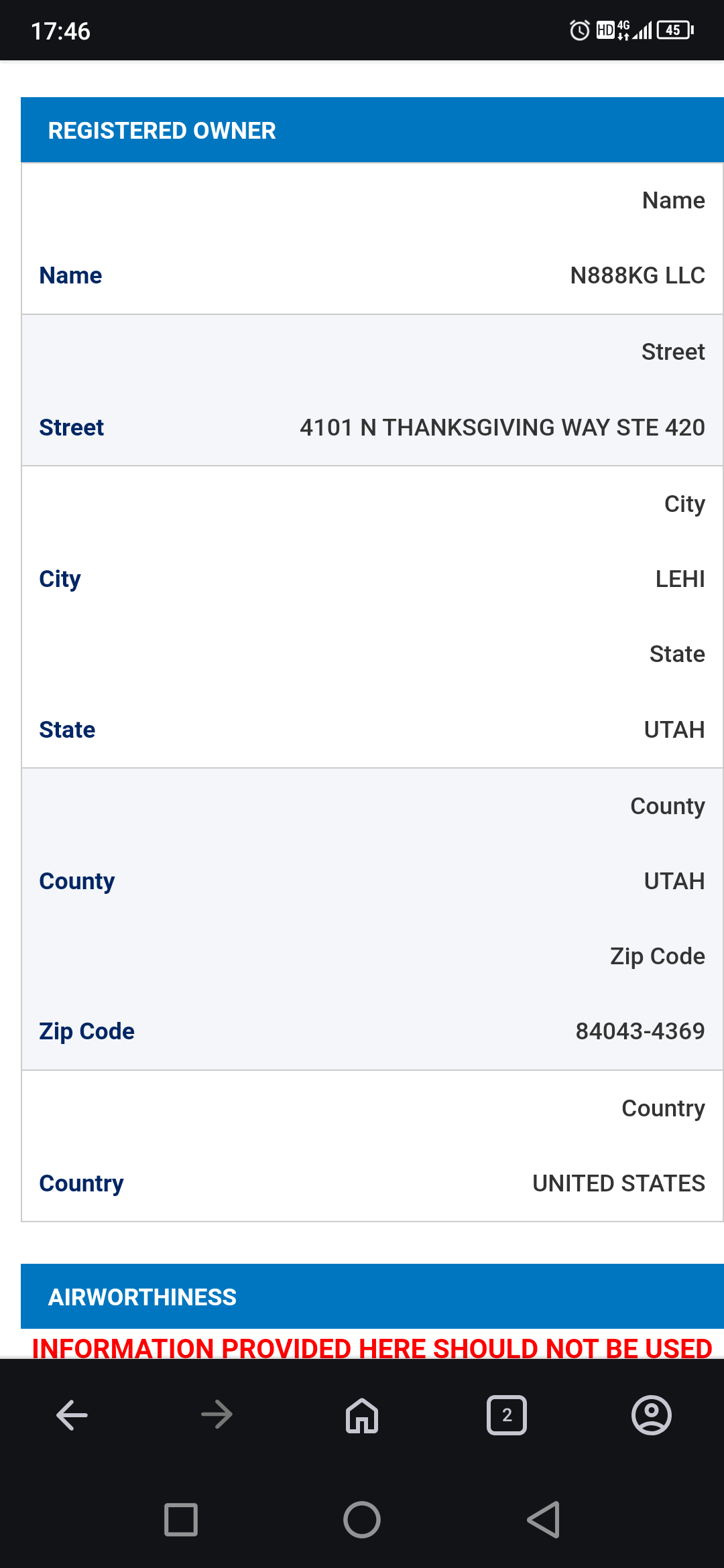Tap the browser forward arrow

pos(217,1415)
